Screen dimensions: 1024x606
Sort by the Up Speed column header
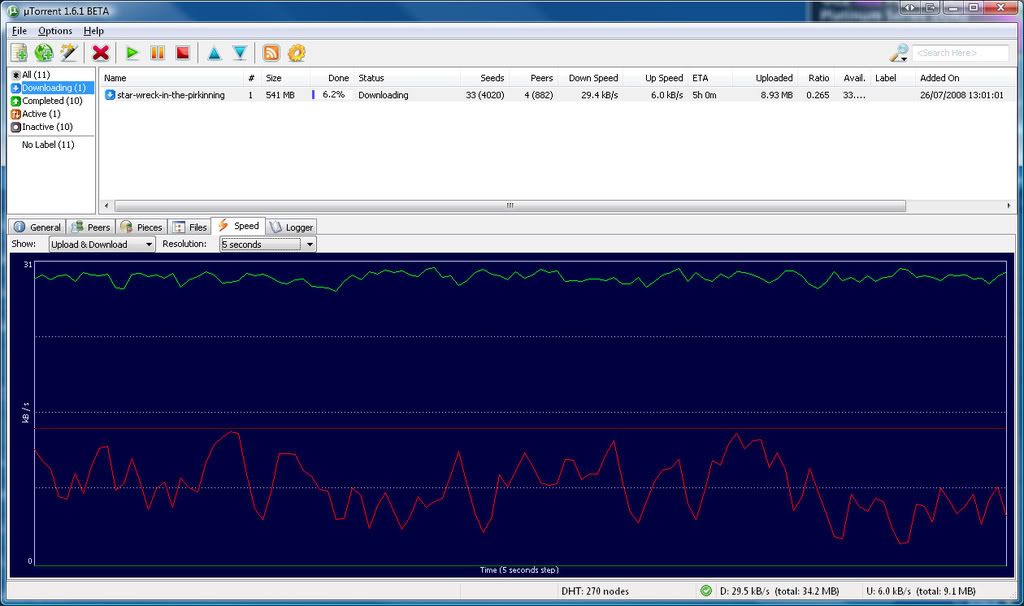(x=664, y=78)
